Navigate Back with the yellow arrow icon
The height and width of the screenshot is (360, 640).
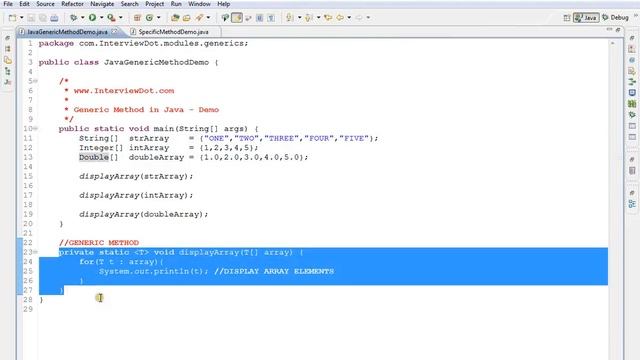coord(340,18)
